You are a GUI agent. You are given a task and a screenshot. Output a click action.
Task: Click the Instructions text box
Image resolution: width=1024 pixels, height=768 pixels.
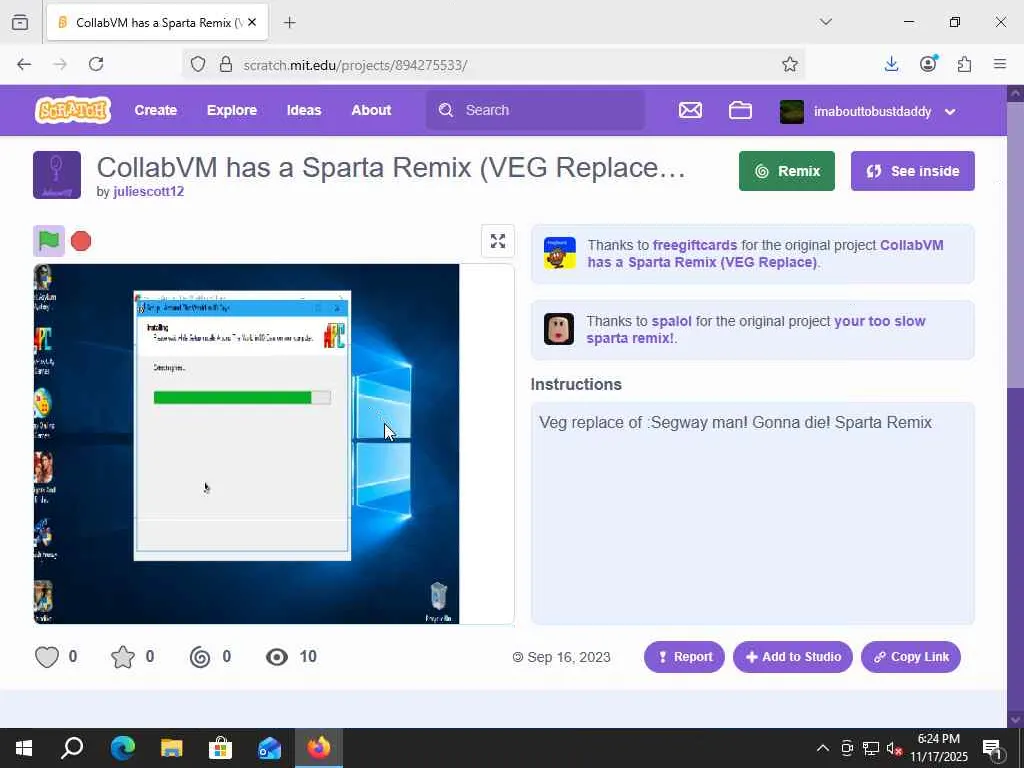(x=752, y=513)
